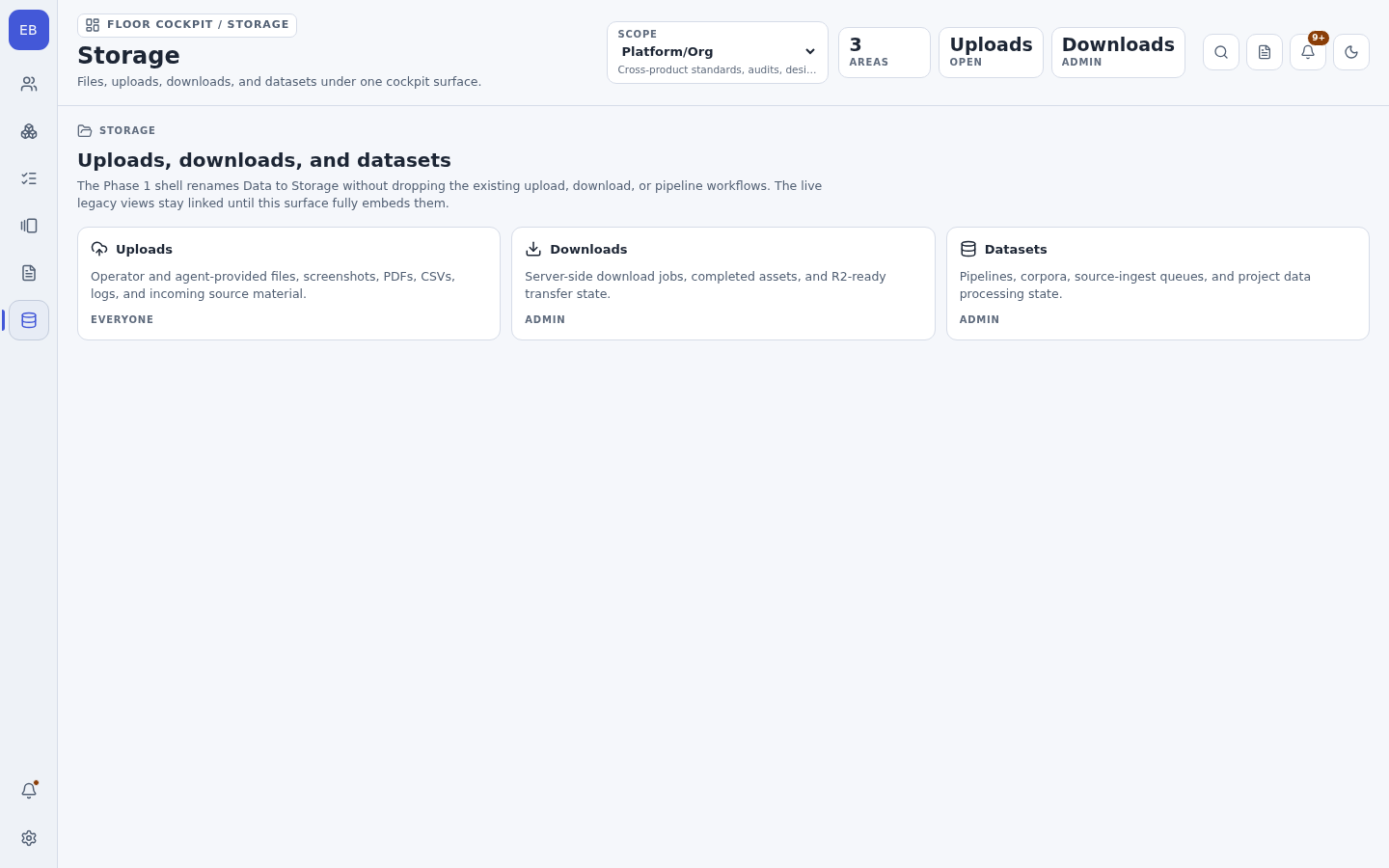The image size is (1389, 868).
Task: Open the cubes/products sidebar icon
Action: click(29, 131)
